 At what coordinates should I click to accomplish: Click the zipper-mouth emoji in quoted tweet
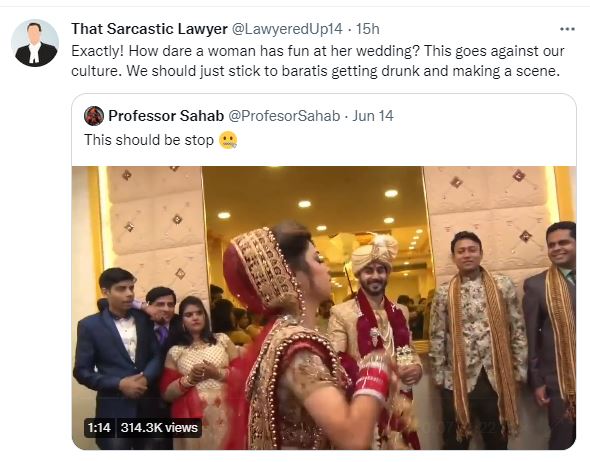(228, 140)
